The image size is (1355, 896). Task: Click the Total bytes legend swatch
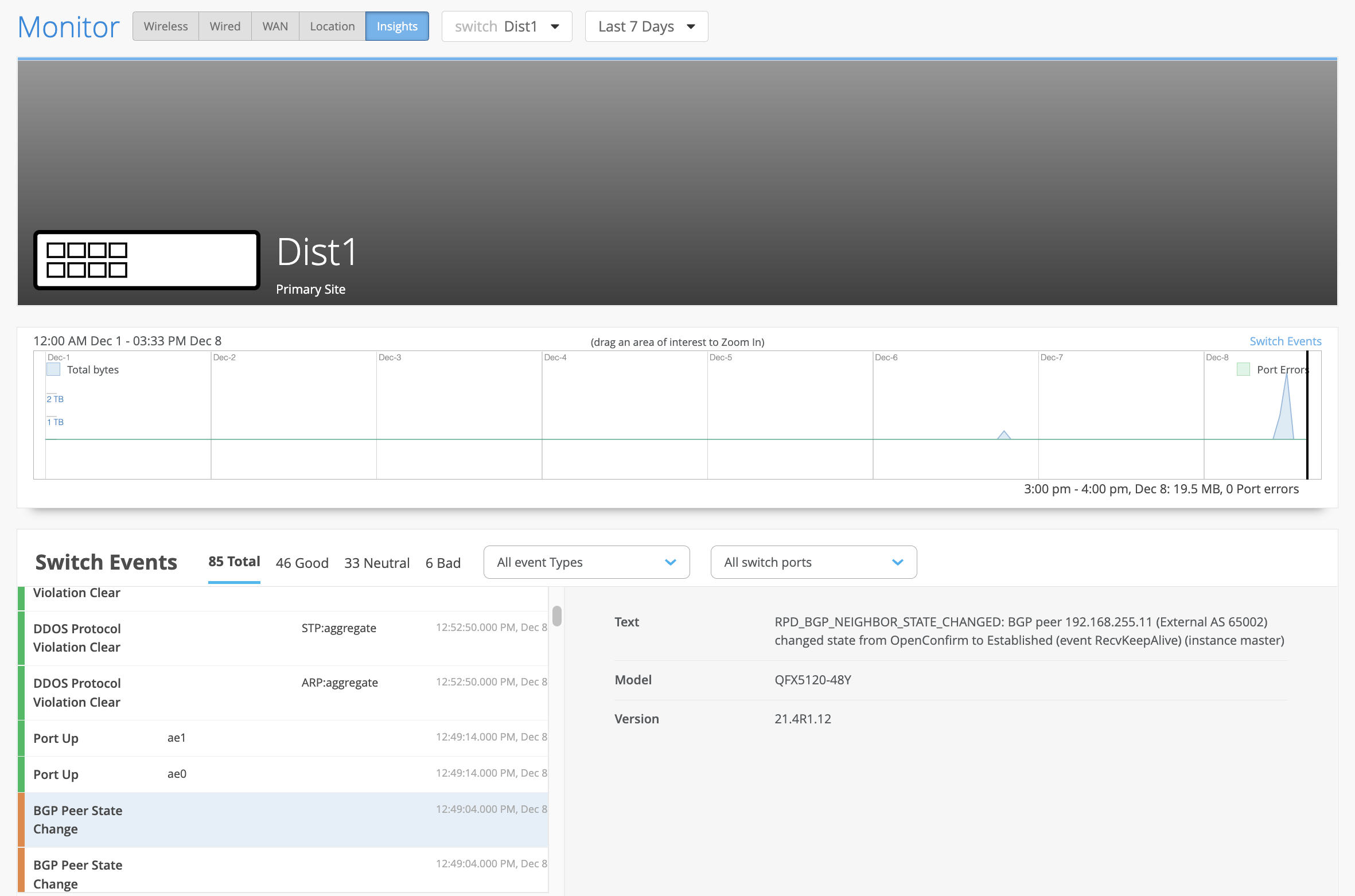[x=53, y=369]
